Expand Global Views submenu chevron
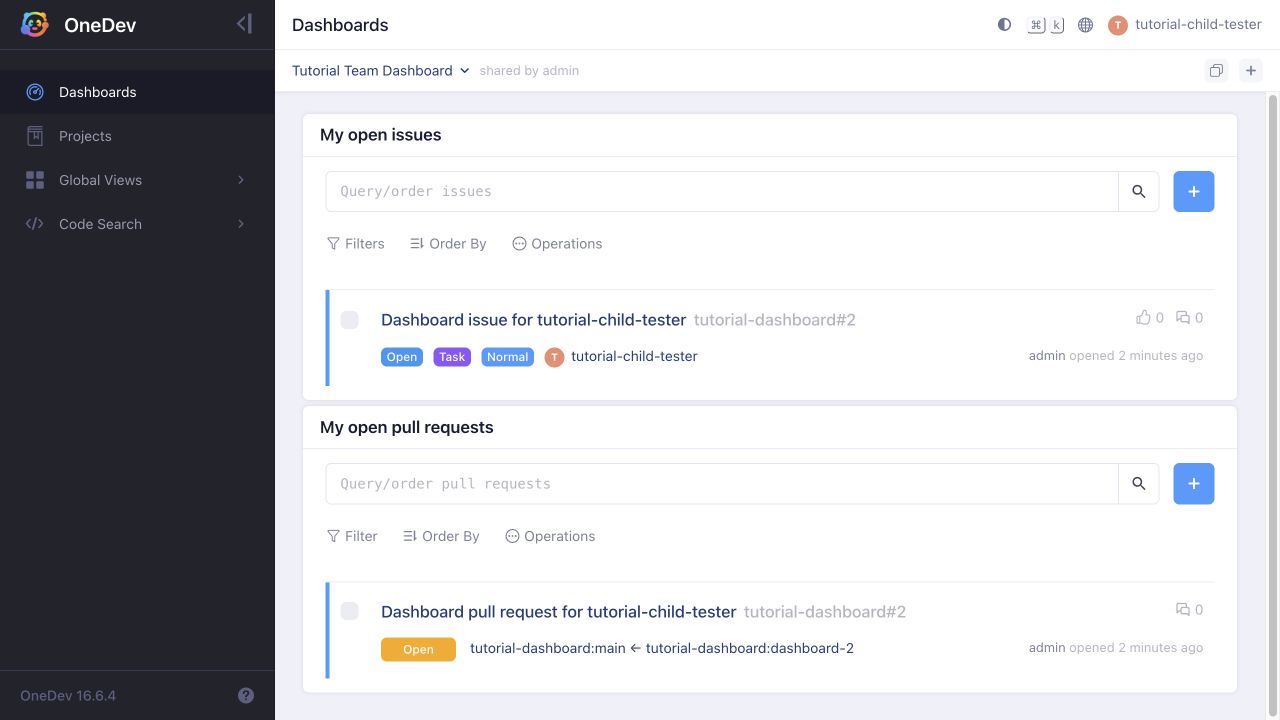Screen dimensions: 1280x720 coord(241,180)
